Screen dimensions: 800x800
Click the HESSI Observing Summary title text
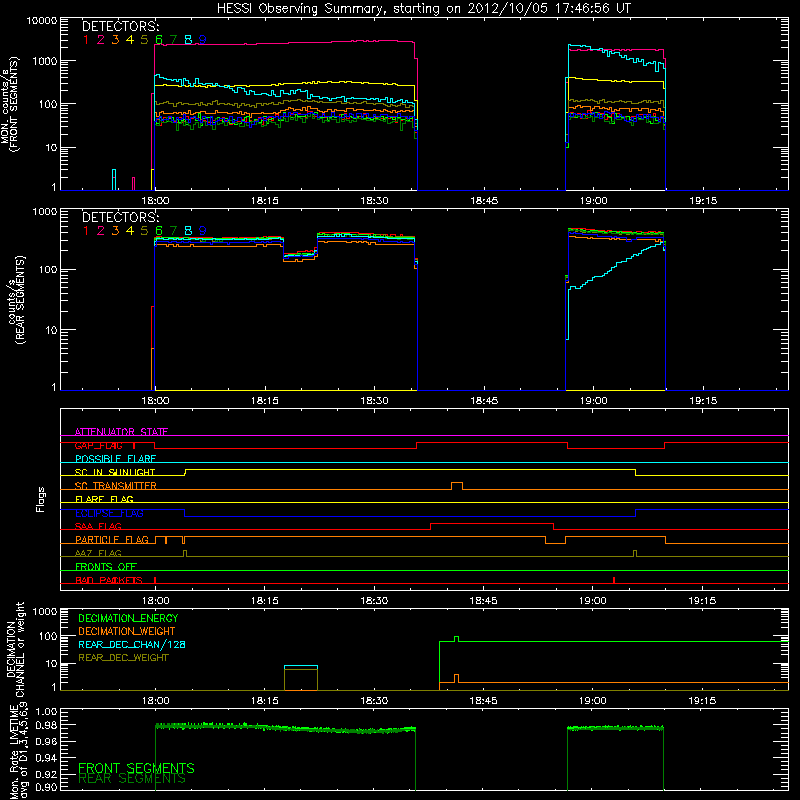coord(423,8)
